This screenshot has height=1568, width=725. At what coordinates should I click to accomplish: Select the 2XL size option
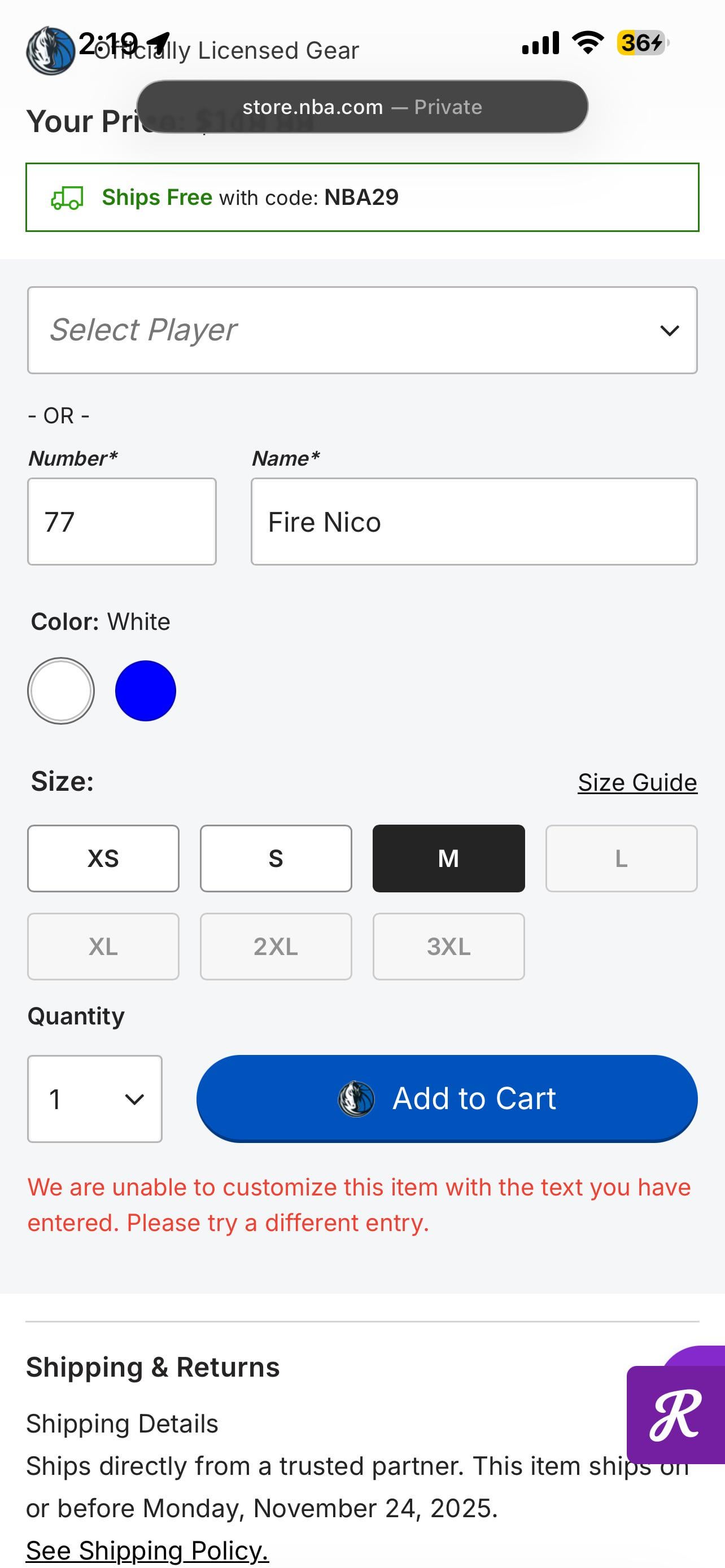[276, 947]
